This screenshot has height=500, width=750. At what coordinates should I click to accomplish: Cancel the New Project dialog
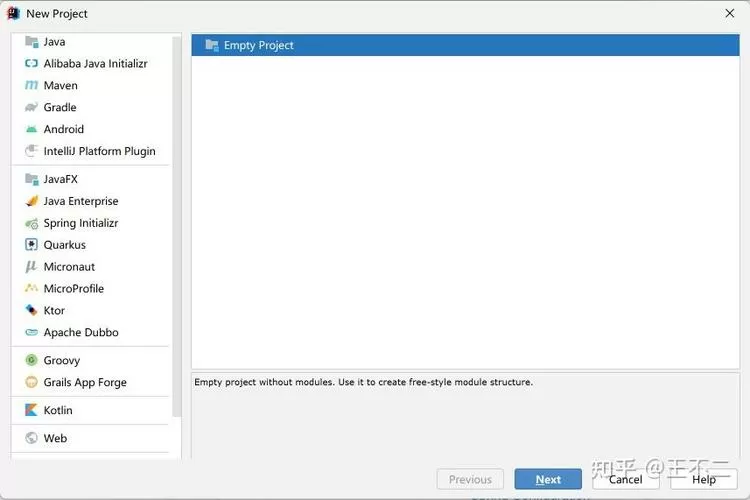coord(626,479)
